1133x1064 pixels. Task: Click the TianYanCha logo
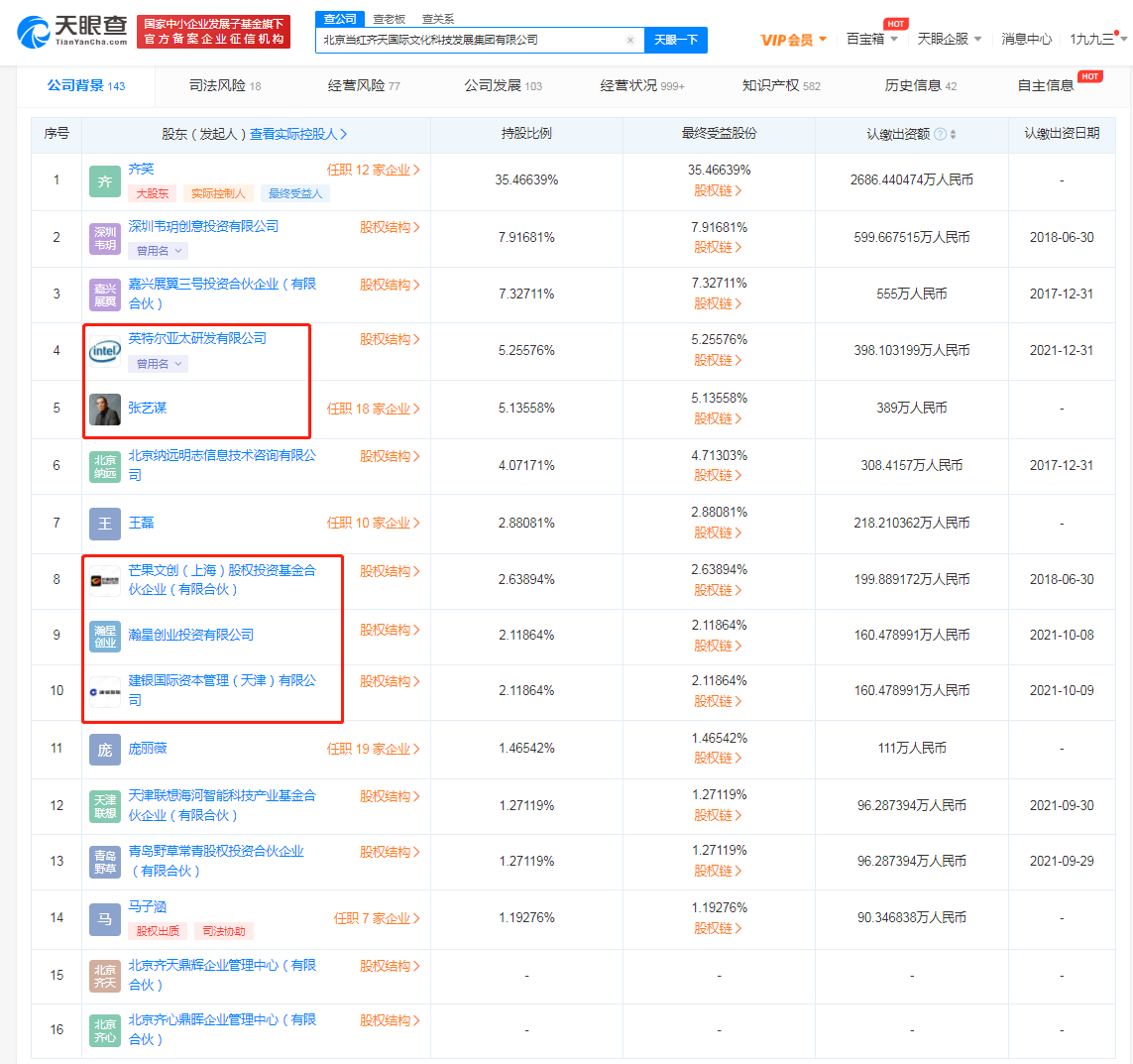tap(71, 32)
